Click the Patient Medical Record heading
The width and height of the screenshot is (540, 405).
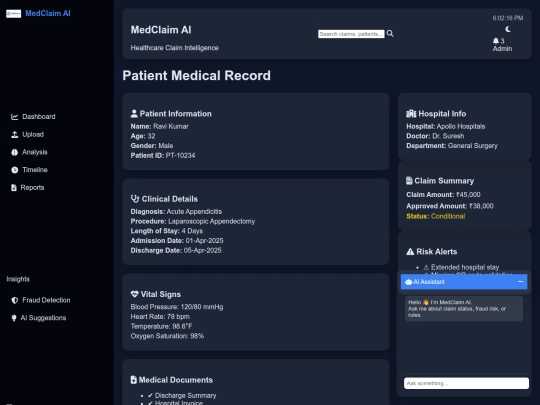pyautogui.click(x=197, y=76)
